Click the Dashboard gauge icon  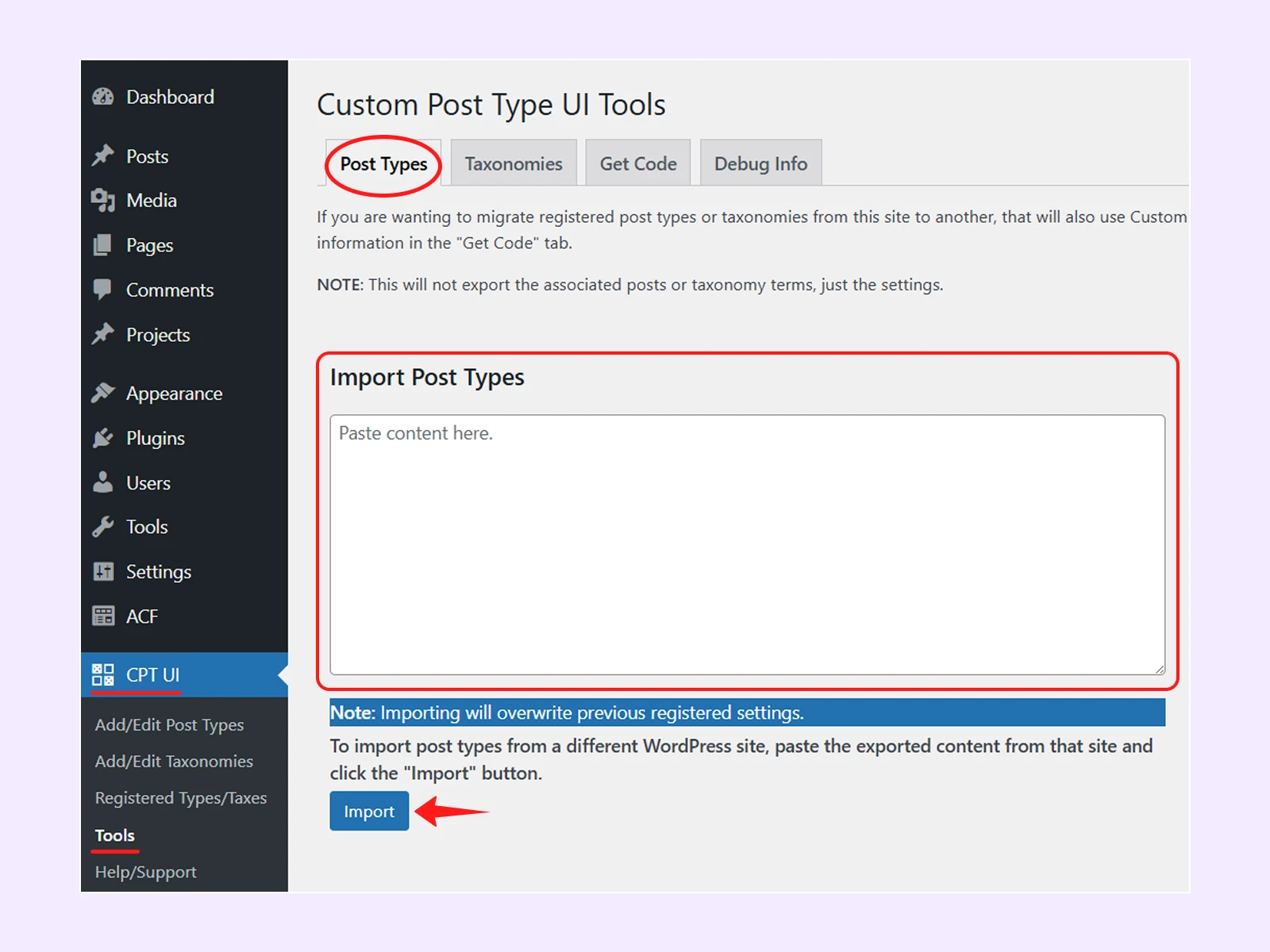pos(103,97)
